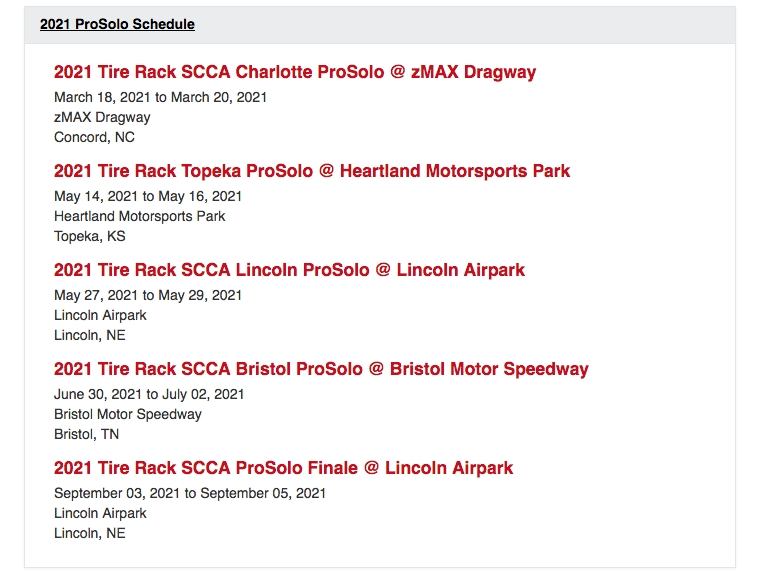
Task: Click the Bristol, TN location text
Action: (86, 434)
